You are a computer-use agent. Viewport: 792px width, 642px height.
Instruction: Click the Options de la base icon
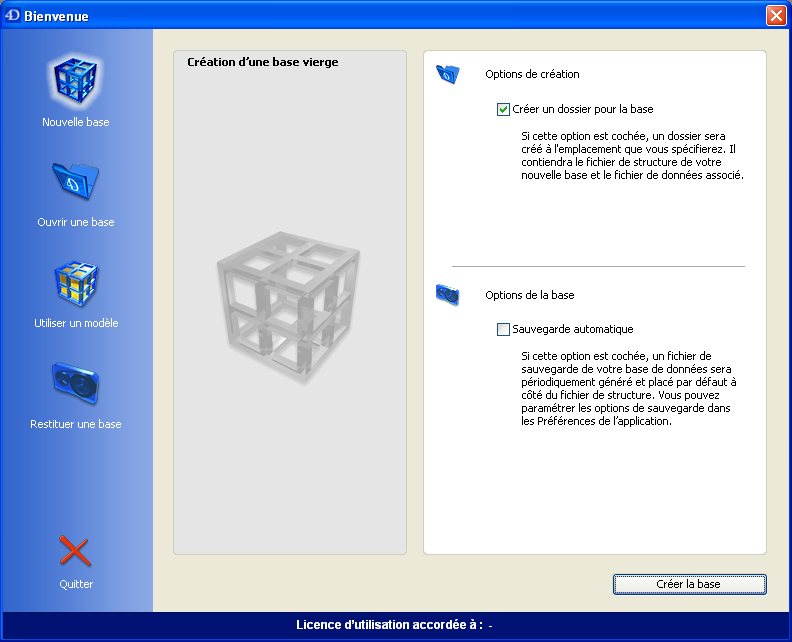[x=447, y=295]
